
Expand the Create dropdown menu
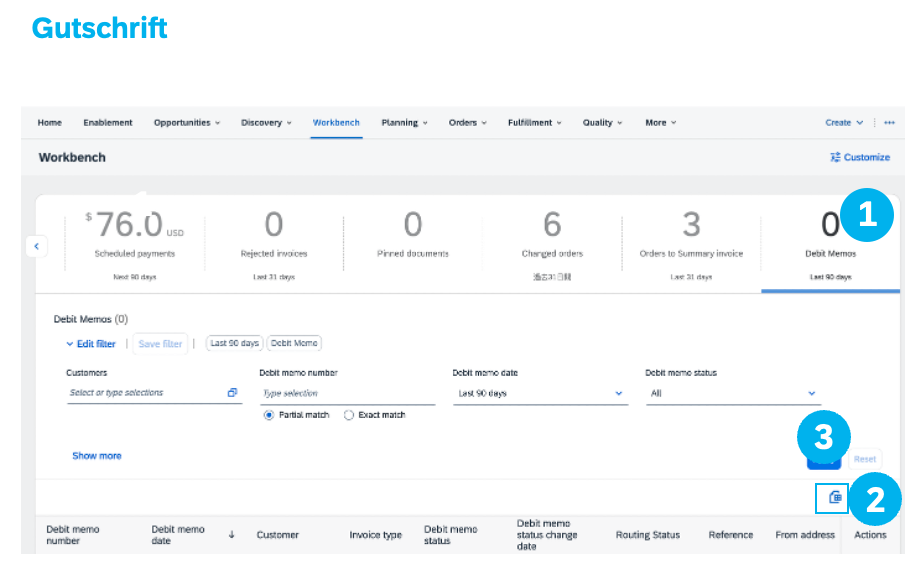pos(844,123)
